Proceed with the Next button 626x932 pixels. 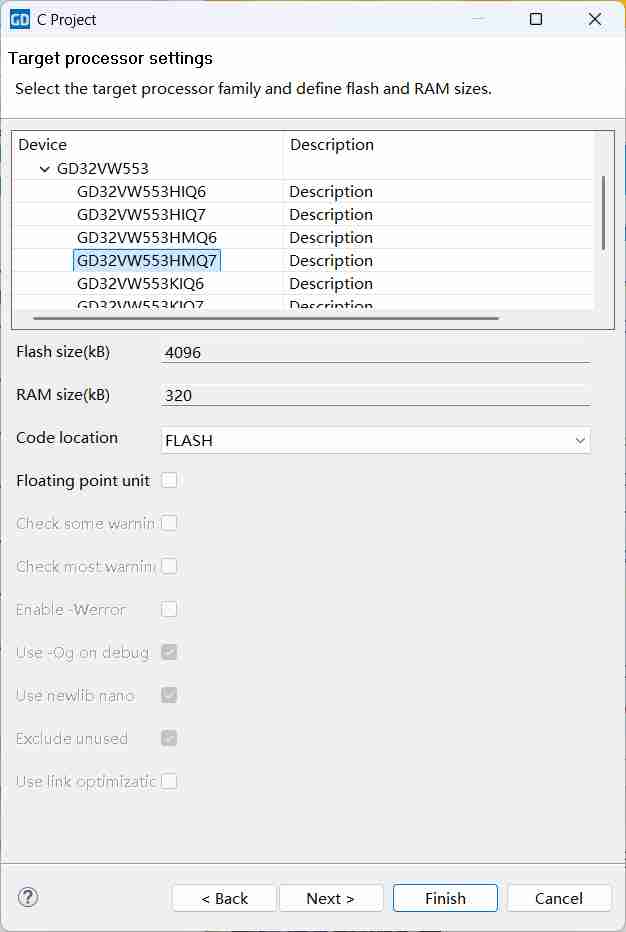(x=331, y=898)
